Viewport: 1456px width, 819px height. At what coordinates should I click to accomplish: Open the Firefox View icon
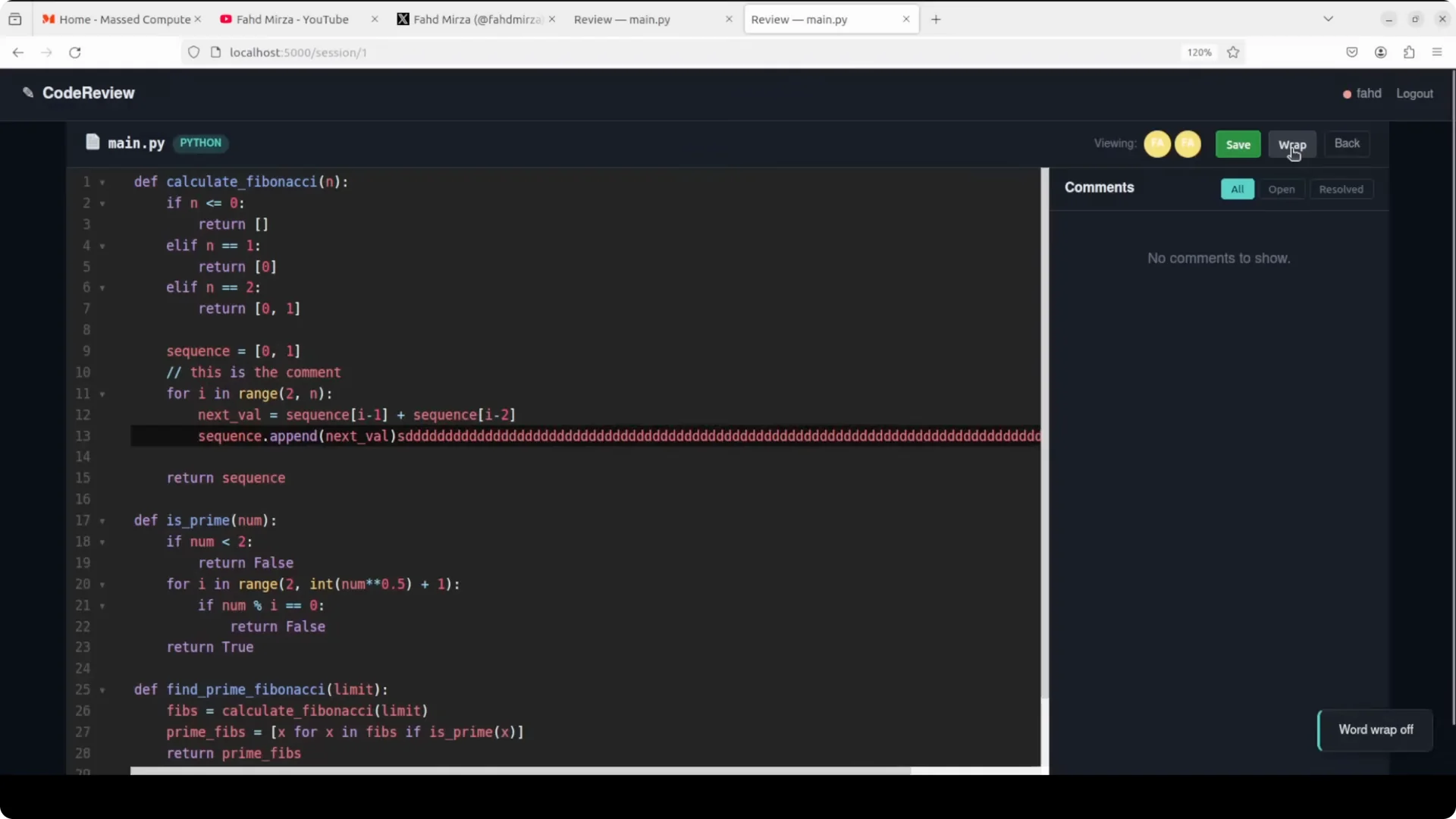(15, 20)
